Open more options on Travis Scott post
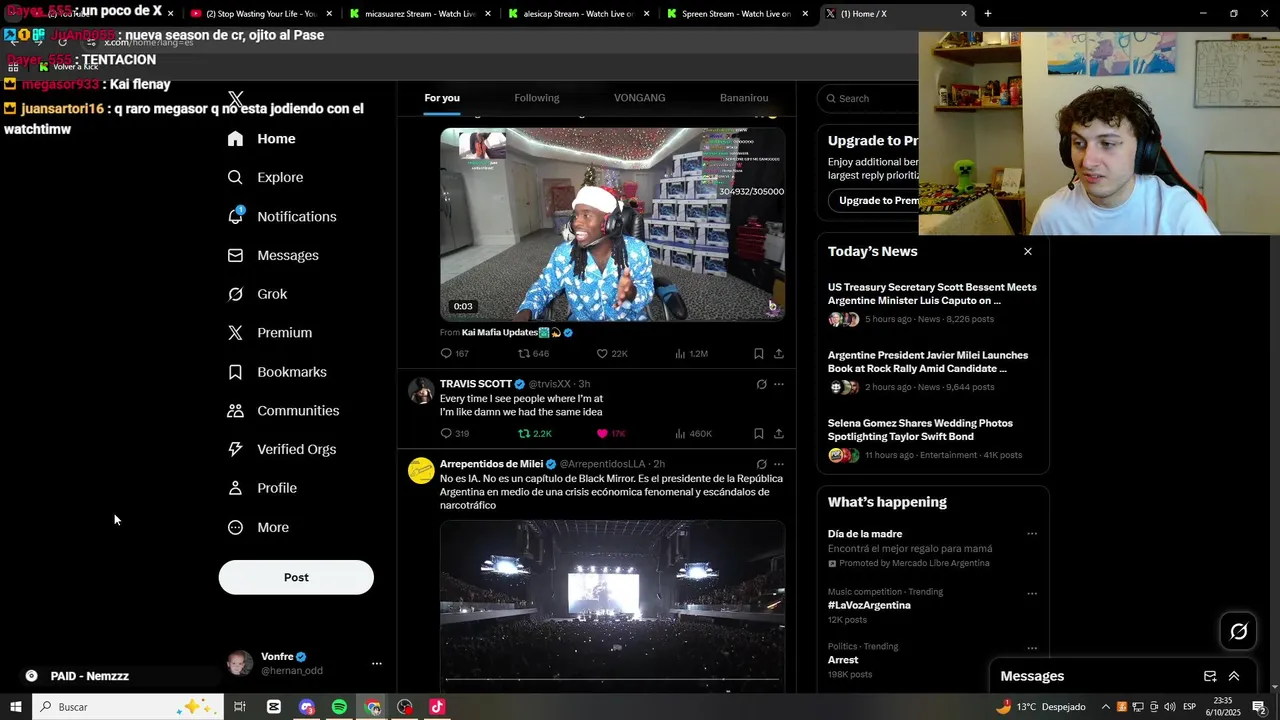1280x720 pixels. pyautogui.click(x=778, y=384)
